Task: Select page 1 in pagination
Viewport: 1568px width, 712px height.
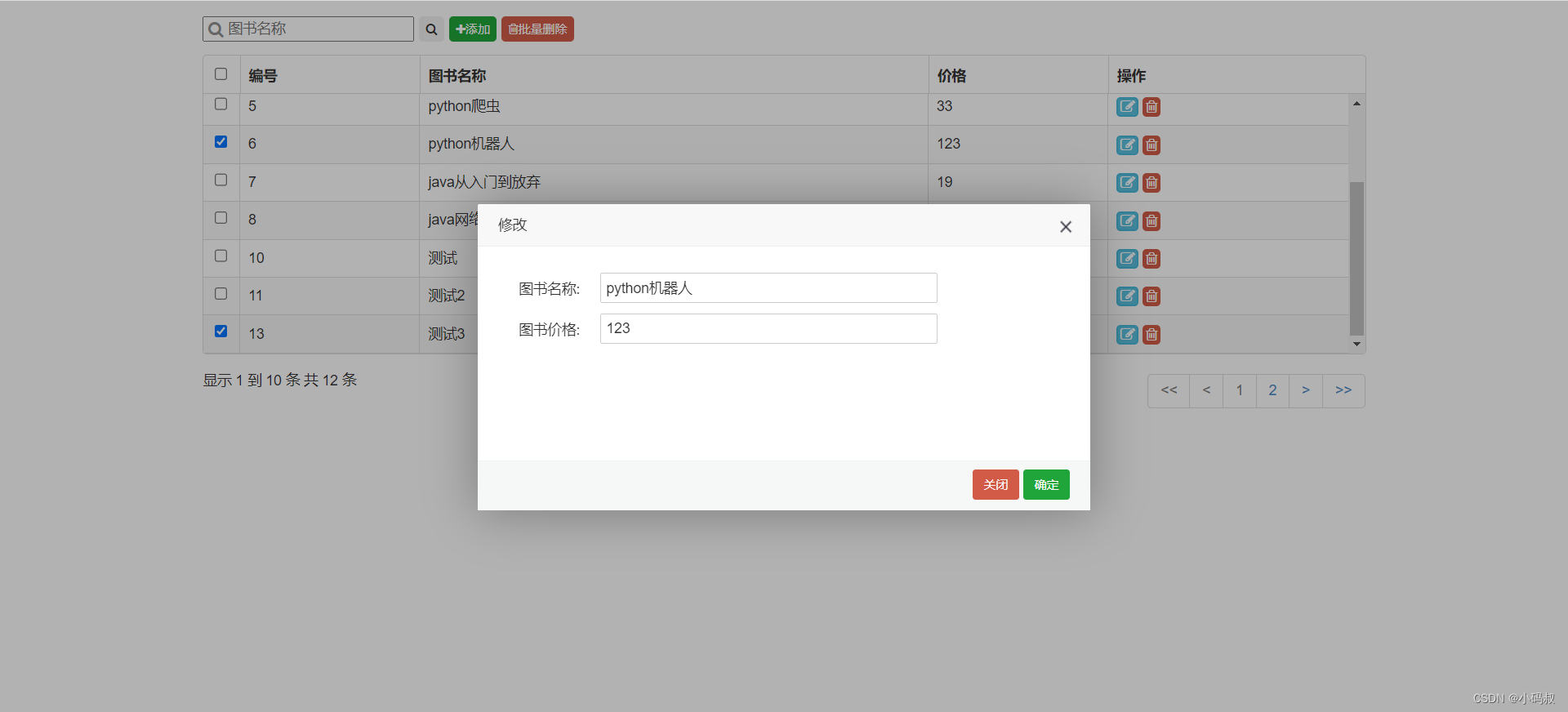Action: [x=1240, y=391]
